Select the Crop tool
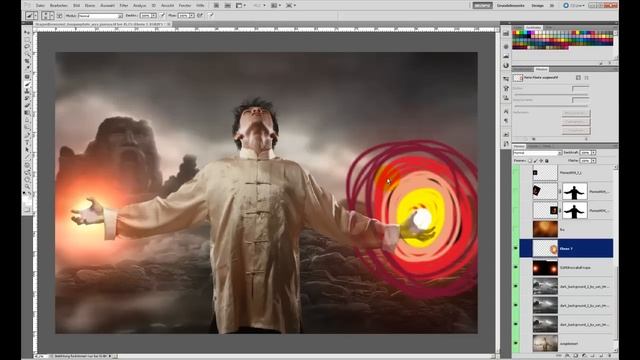Image resolution: width=640 pixels, height=360 pixels. pos(27,61)
